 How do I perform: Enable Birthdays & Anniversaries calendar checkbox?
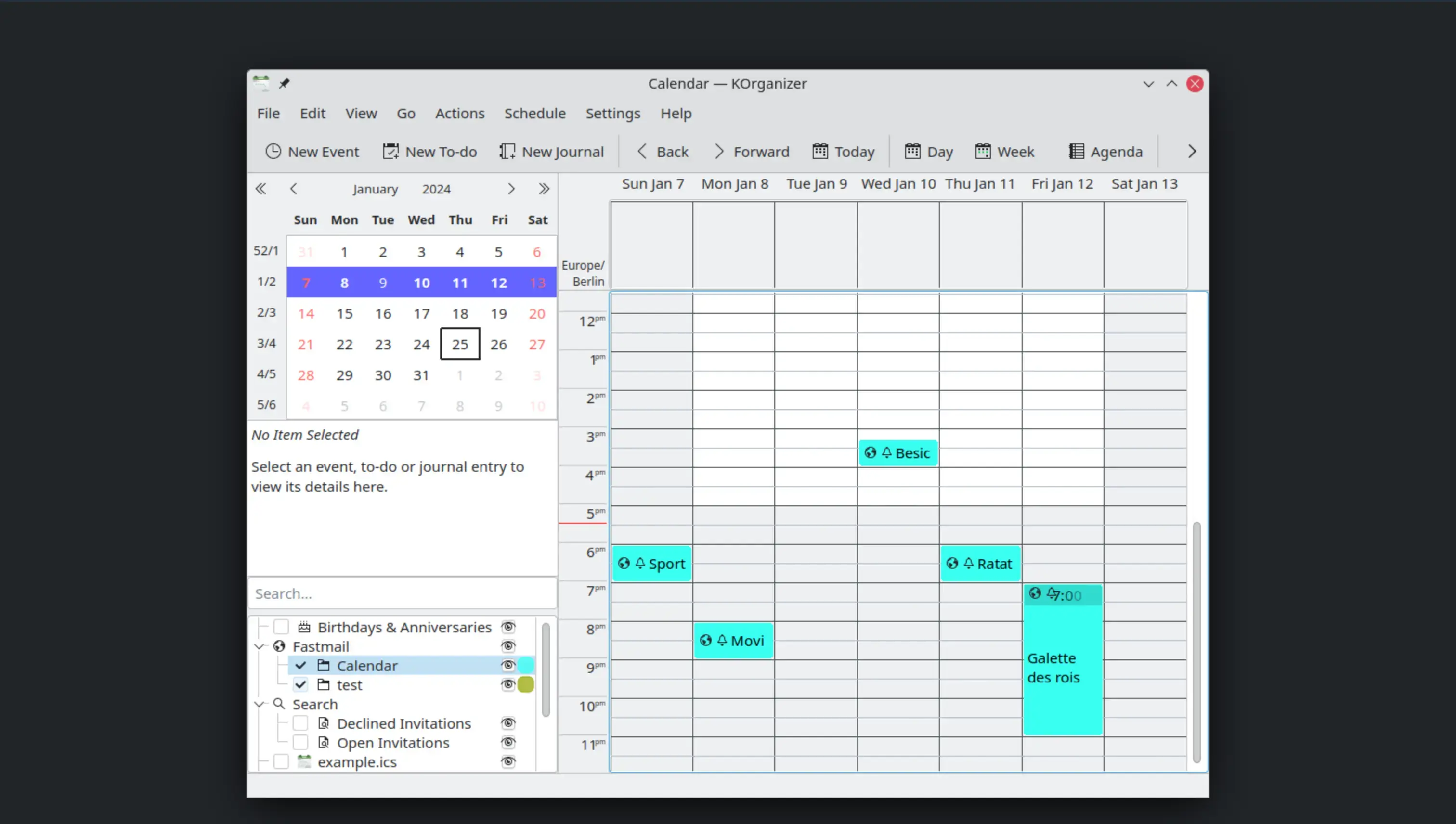(281, 627)
